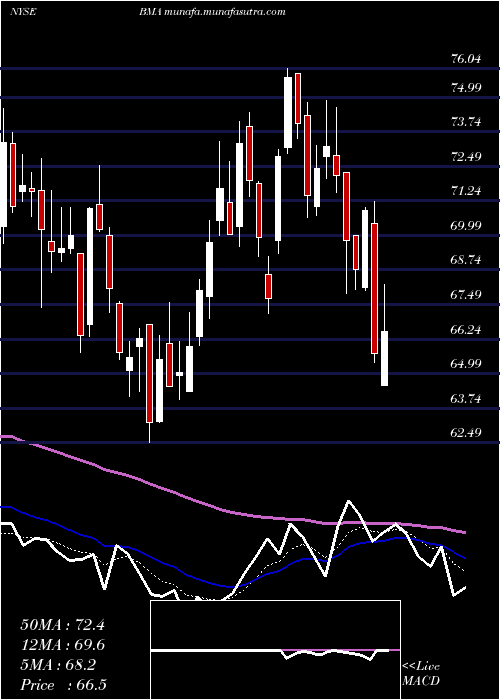Click the 66.24 price axis label

point(467,329)
